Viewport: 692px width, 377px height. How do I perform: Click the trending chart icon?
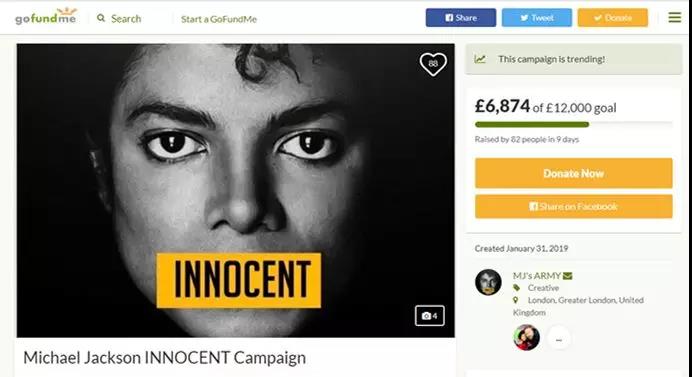(x=480, y=59)
